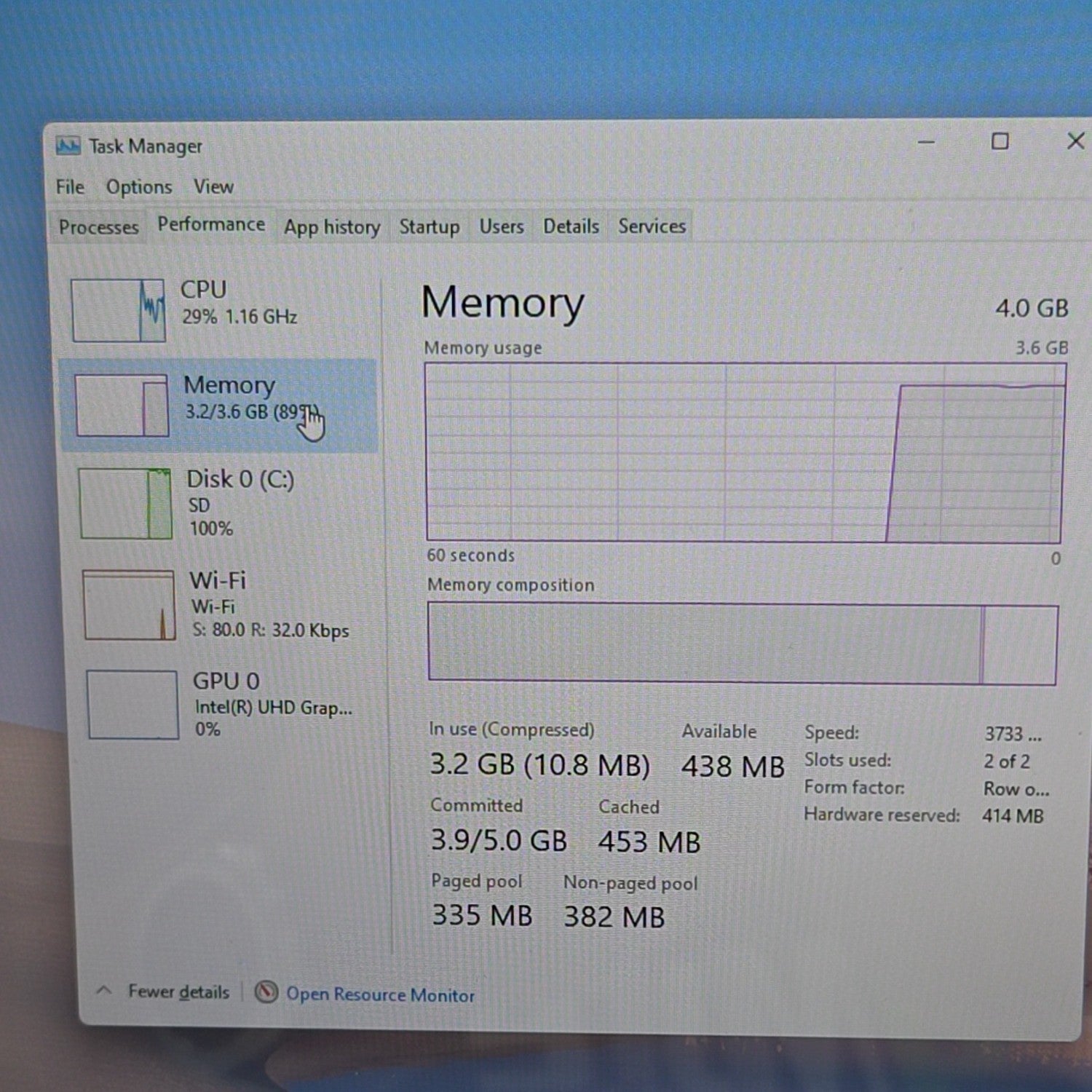Open the View menu

tap(213, 186)
